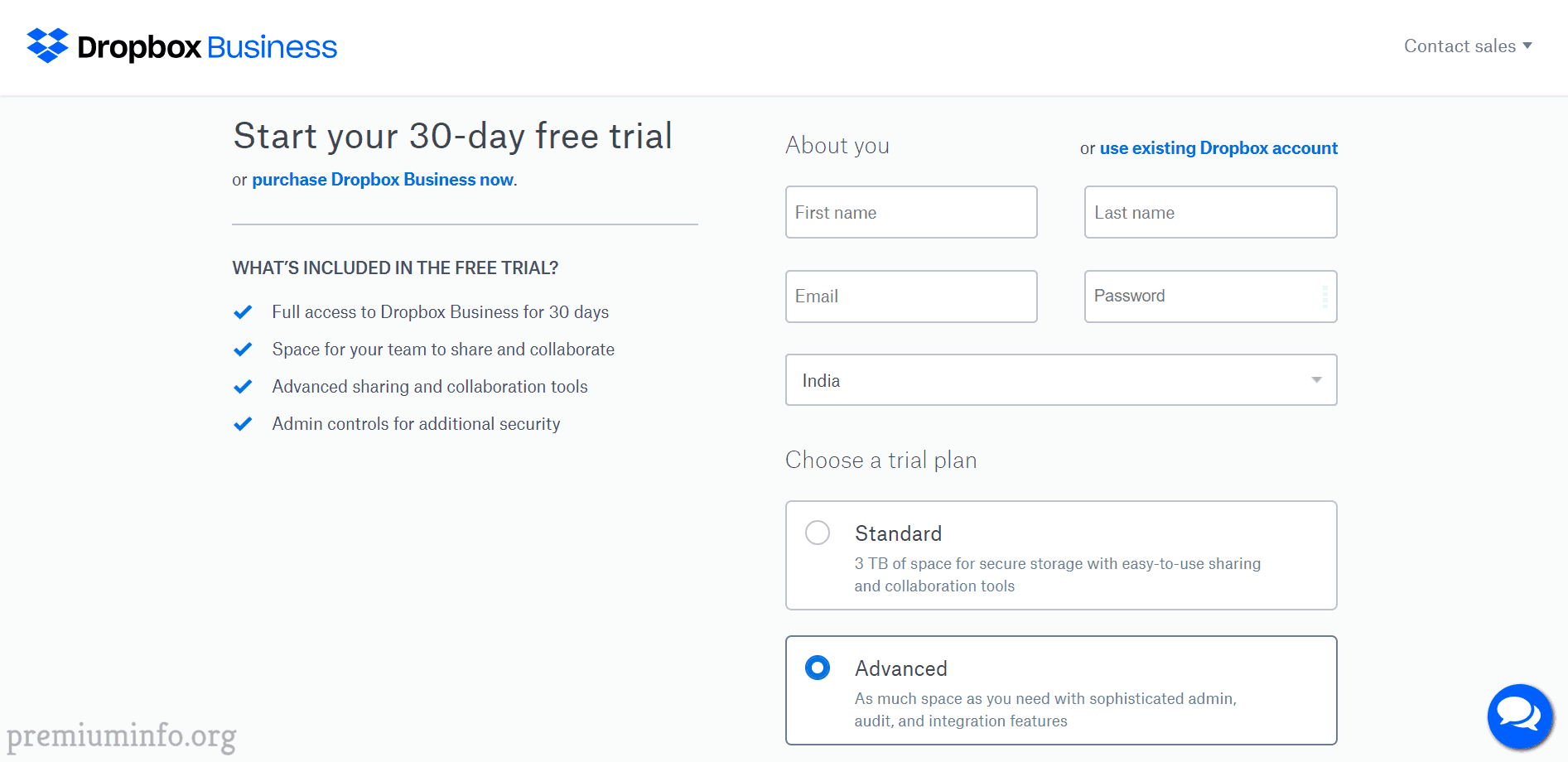Click into the Email input field
1568x762 pixels.
coord(911,297)
